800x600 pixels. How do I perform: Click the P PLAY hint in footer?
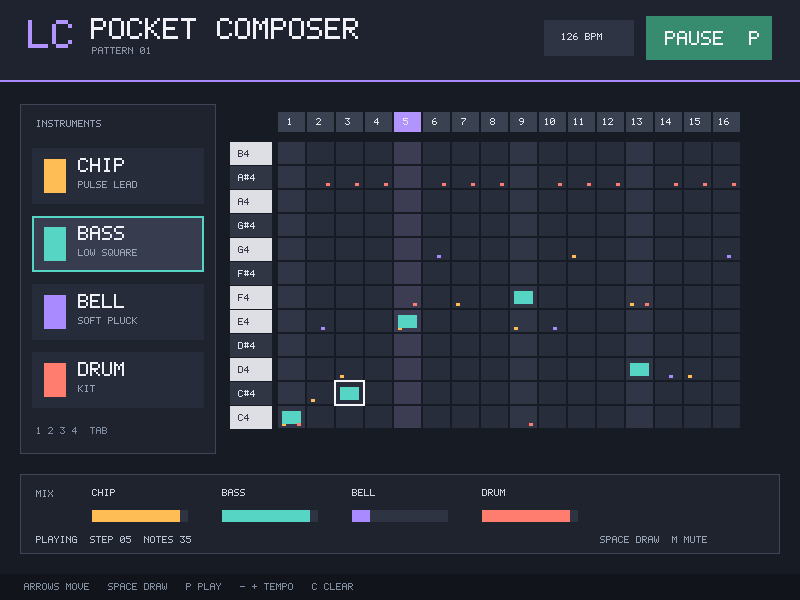click(203, 587)
